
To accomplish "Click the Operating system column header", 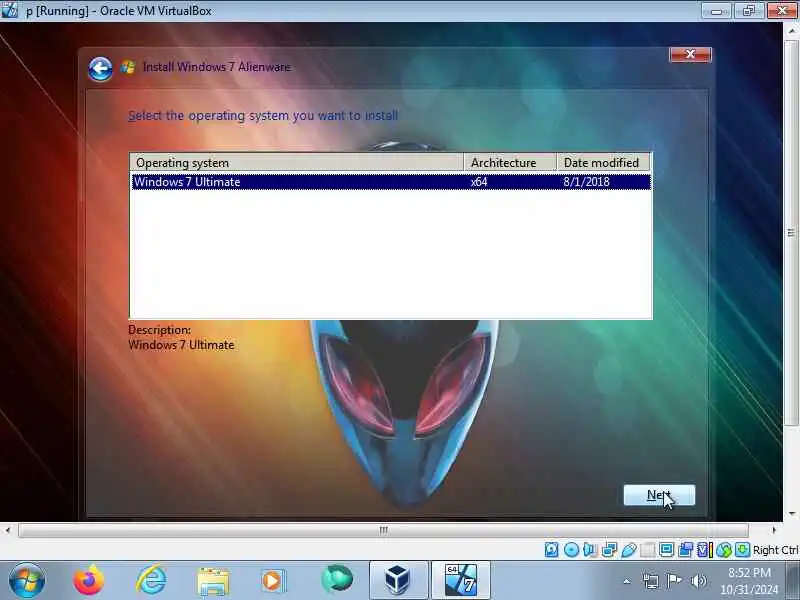I will pos(296,163).
